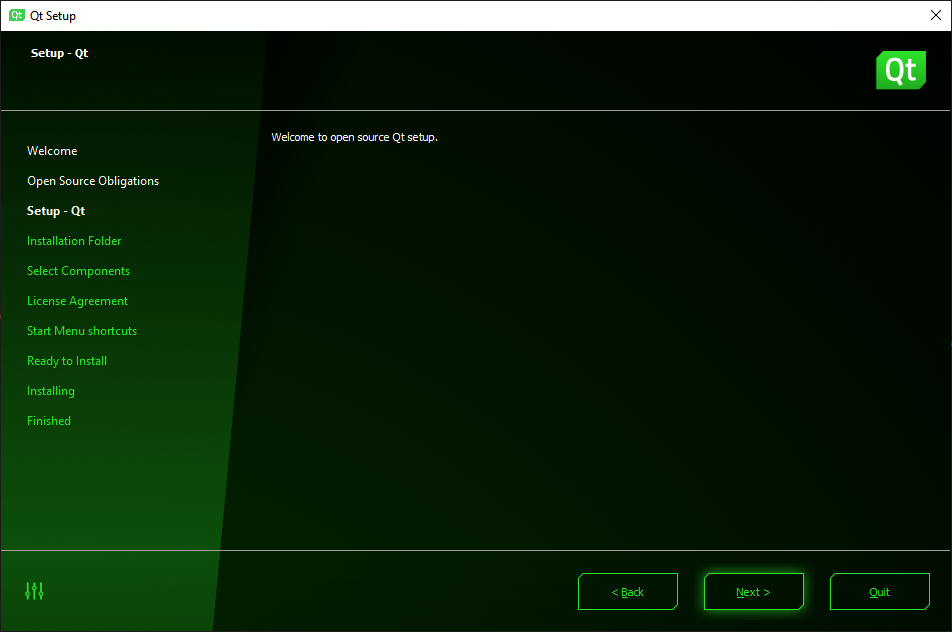The image size is (952, 632).
Task: Click the green Qt logo in header
Action: point(900,70)
